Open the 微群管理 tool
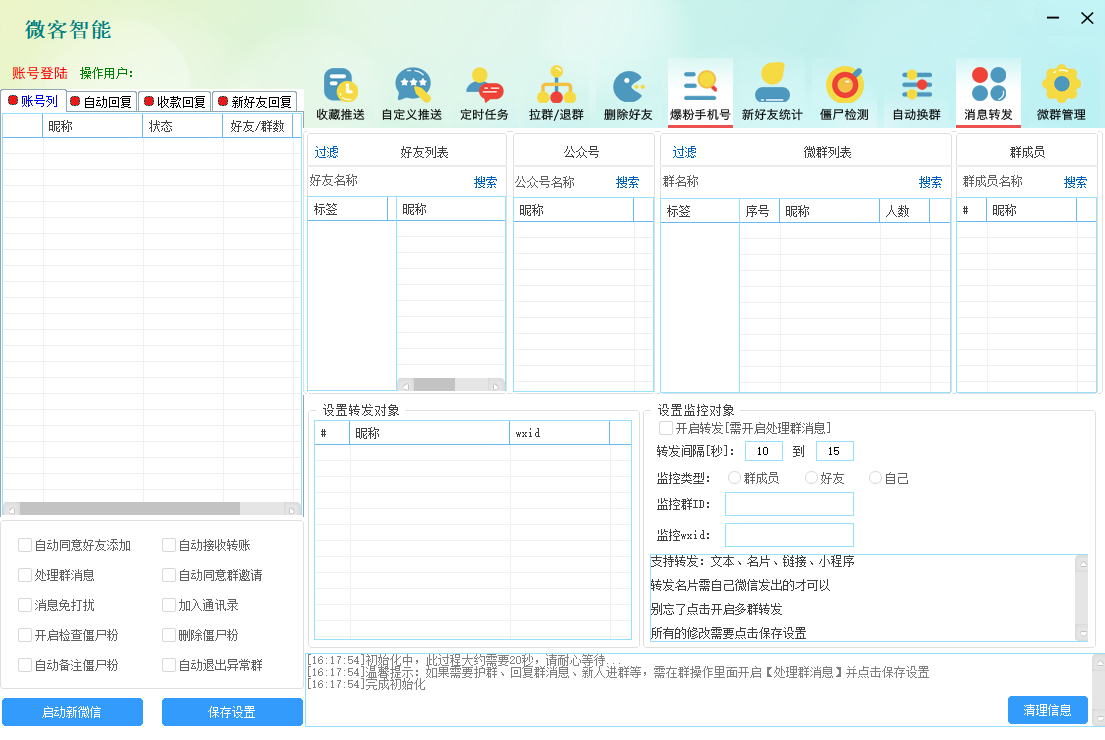1105x740 pixels. click(x=1061, y=94)
